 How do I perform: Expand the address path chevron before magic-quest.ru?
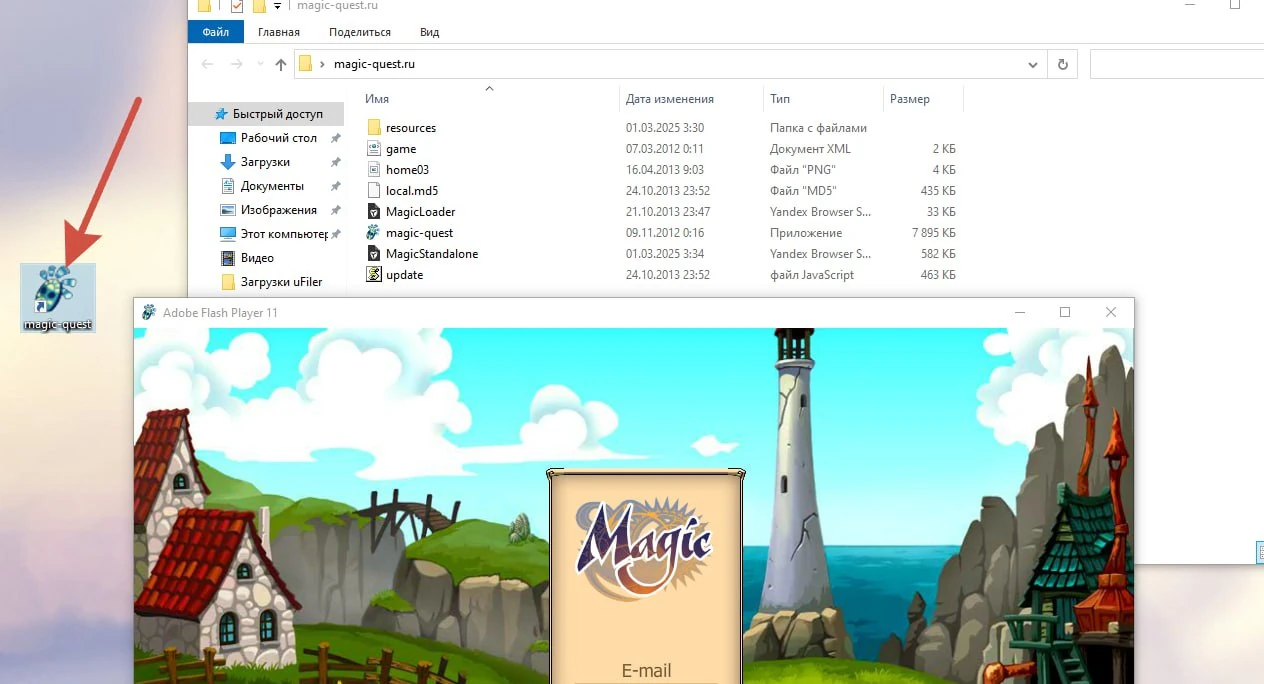(322, 64)
